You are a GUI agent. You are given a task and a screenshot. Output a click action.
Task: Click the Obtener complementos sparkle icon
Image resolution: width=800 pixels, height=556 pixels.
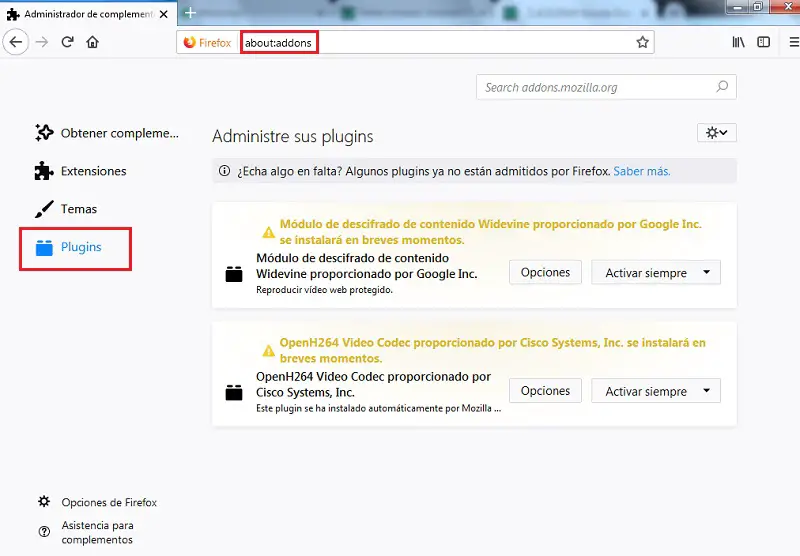[x=44, y=133]
